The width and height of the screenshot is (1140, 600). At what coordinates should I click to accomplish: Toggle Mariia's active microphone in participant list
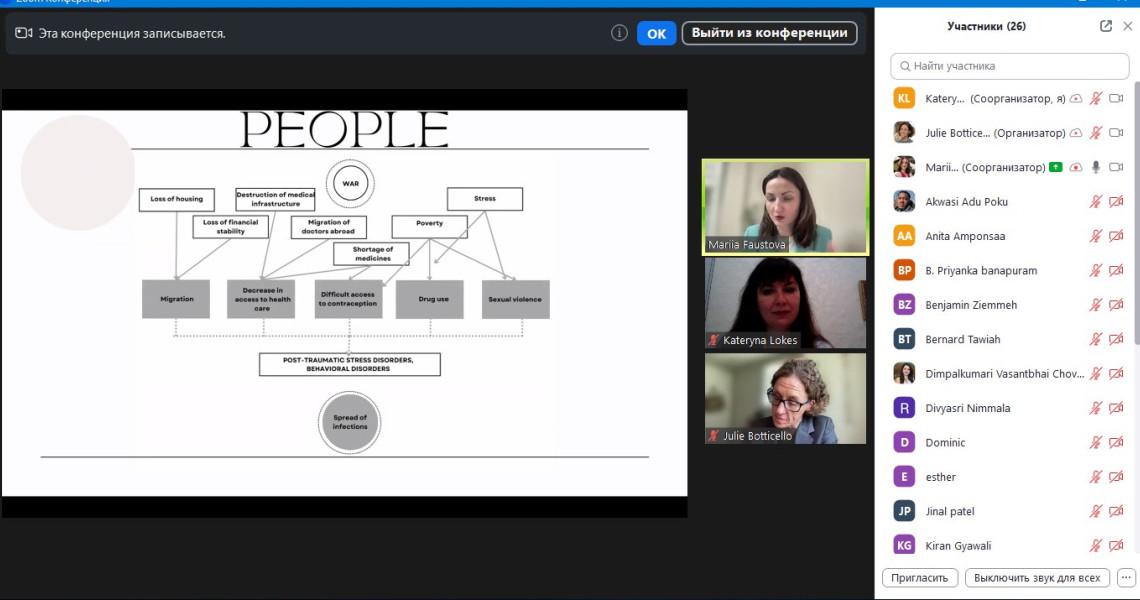1096,167
